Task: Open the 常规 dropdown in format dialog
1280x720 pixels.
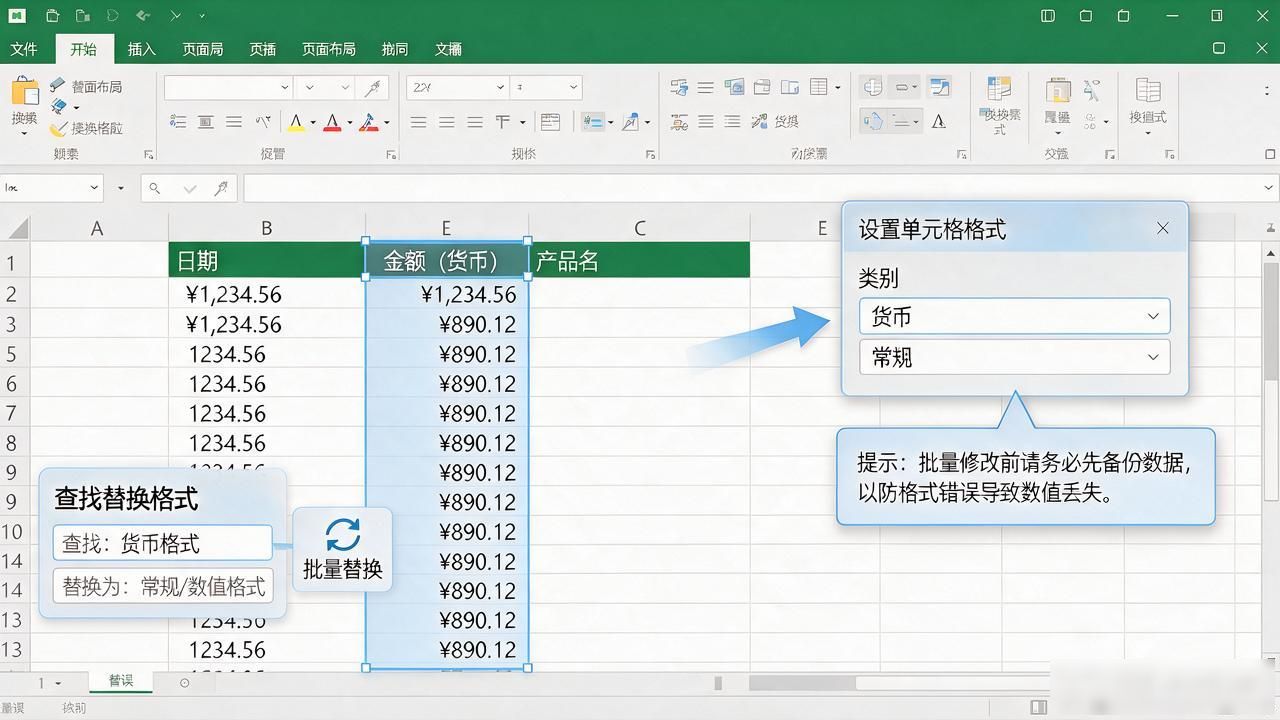Action: pyautogui.click(x=1014, y=357)
